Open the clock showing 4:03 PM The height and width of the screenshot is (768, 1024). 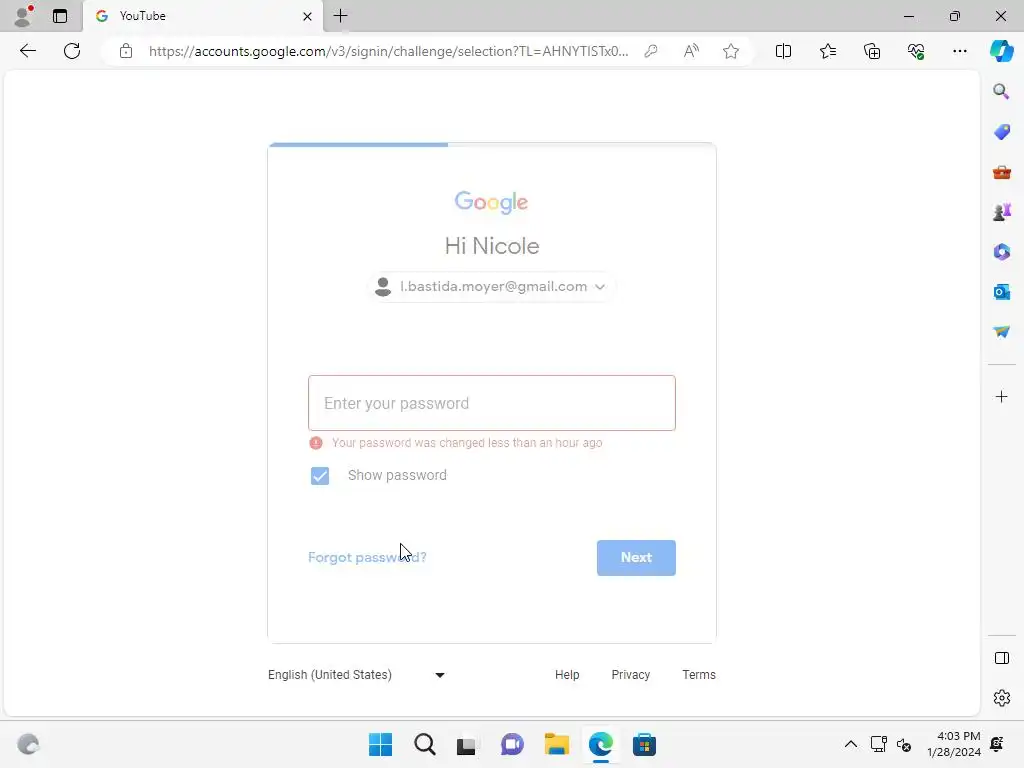point(954,744)
